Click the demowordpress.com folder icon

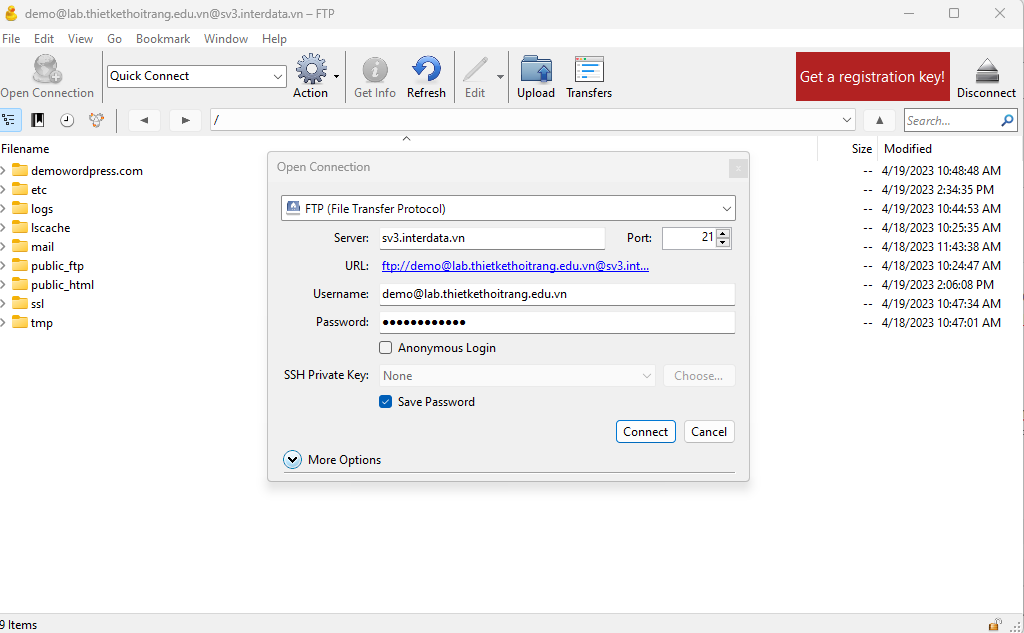click(20, 170)
